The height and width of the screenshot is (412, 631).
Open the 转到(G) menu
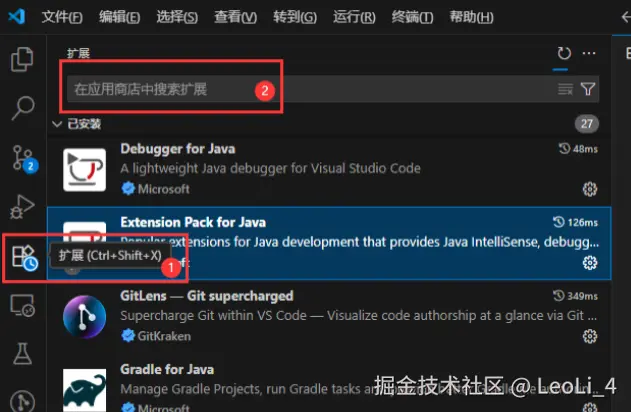tap(295, 17)
